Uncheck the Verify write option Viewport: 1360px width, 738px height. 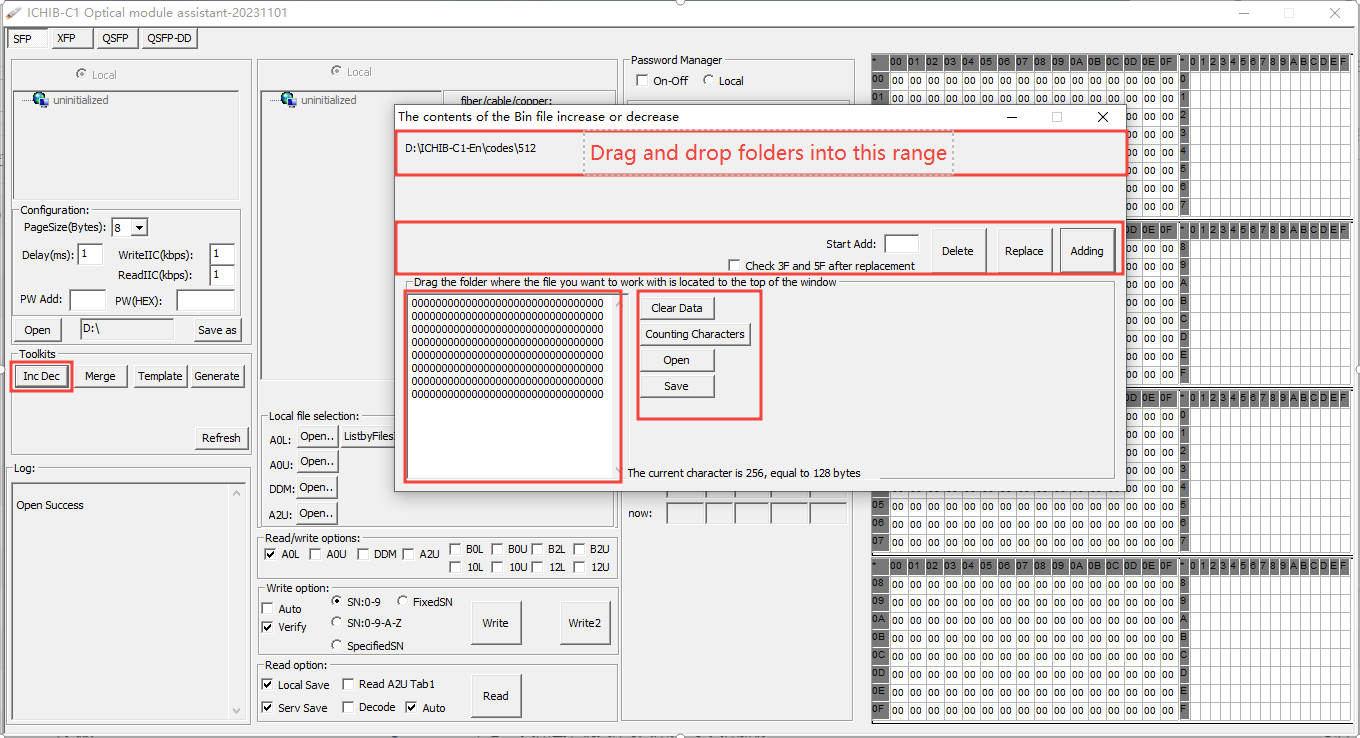tap(268, 627)
